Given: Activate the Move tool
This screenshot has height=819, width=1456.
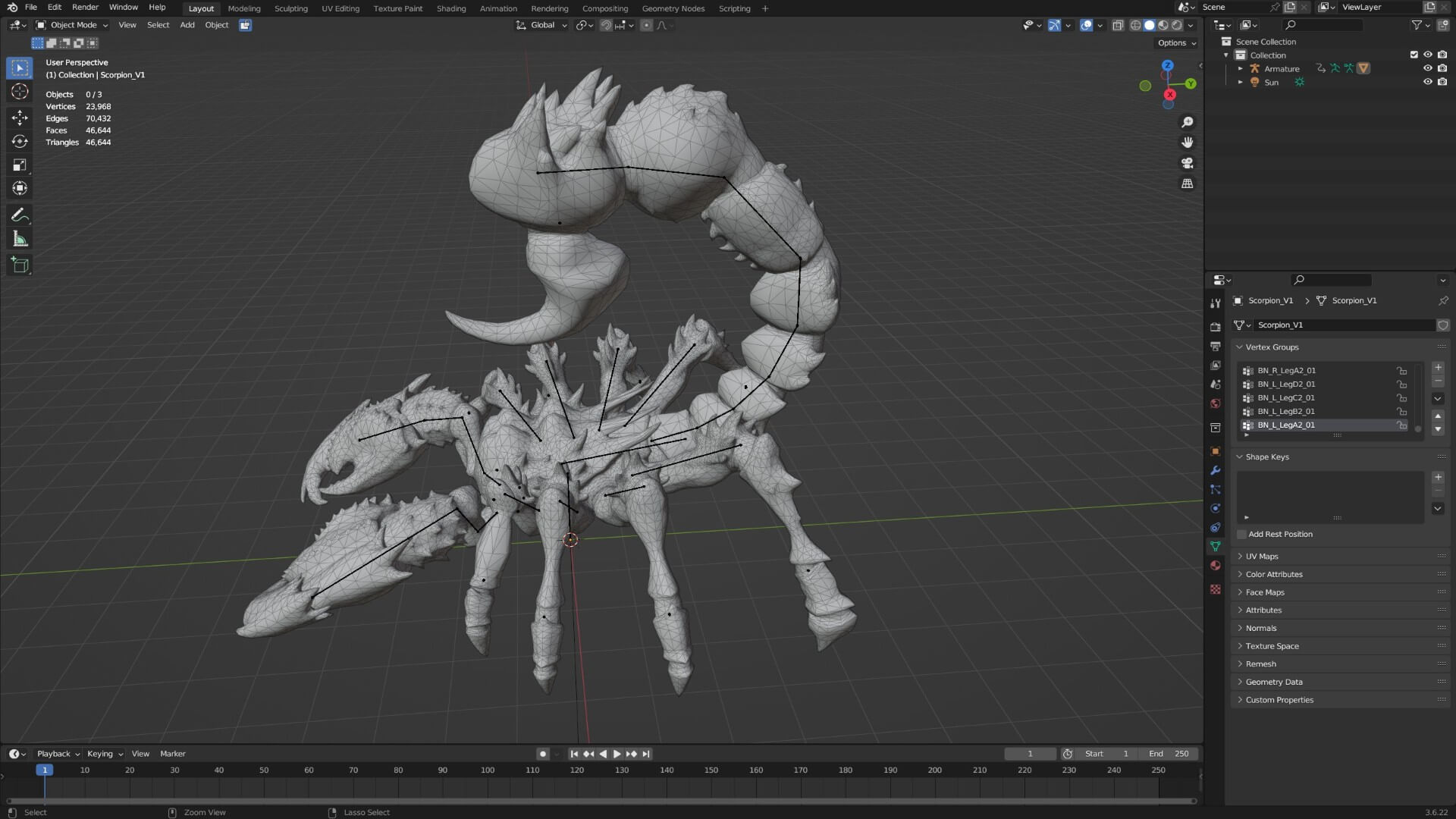Looking at the screenshot, I should 20,117.
